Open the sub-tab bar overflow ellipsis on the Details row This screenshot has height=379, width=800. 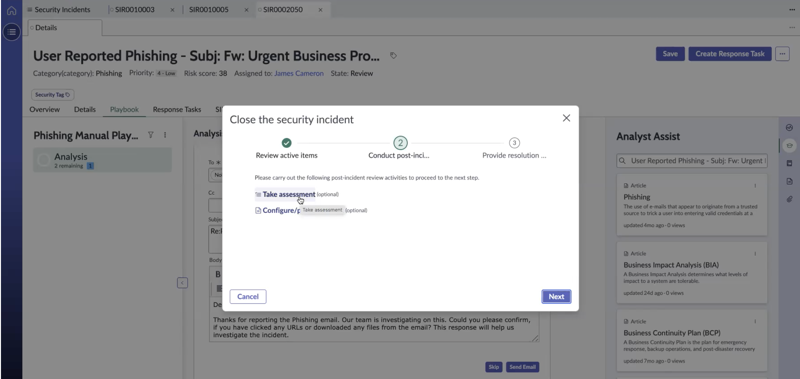(x=792, y=28)
